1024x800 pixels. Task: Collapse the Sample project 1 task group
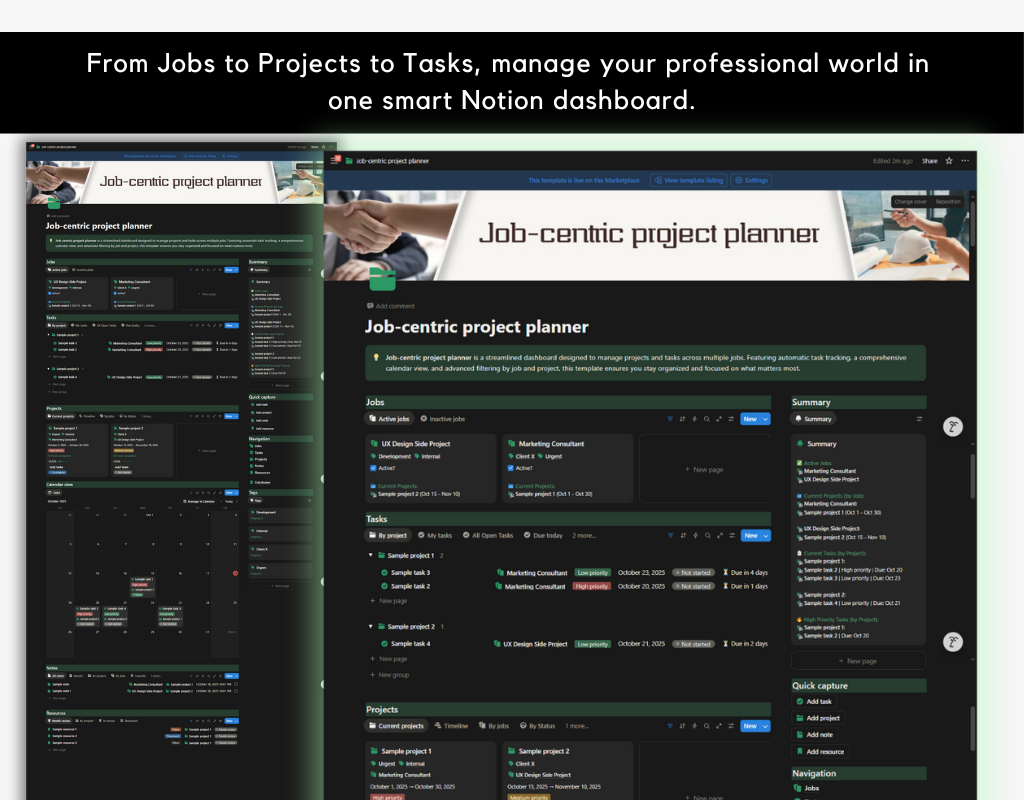[371, 555]
